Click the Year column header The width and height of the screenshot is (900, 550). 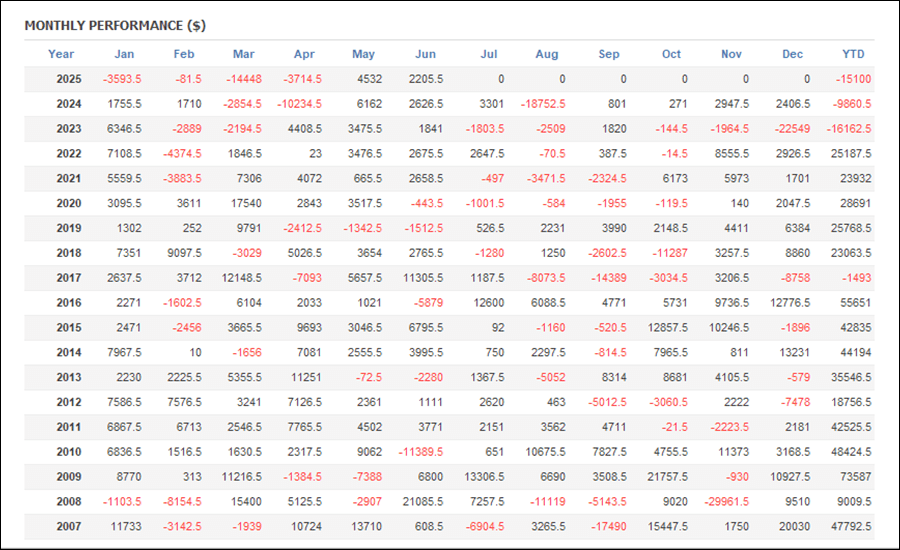point(61,54)
